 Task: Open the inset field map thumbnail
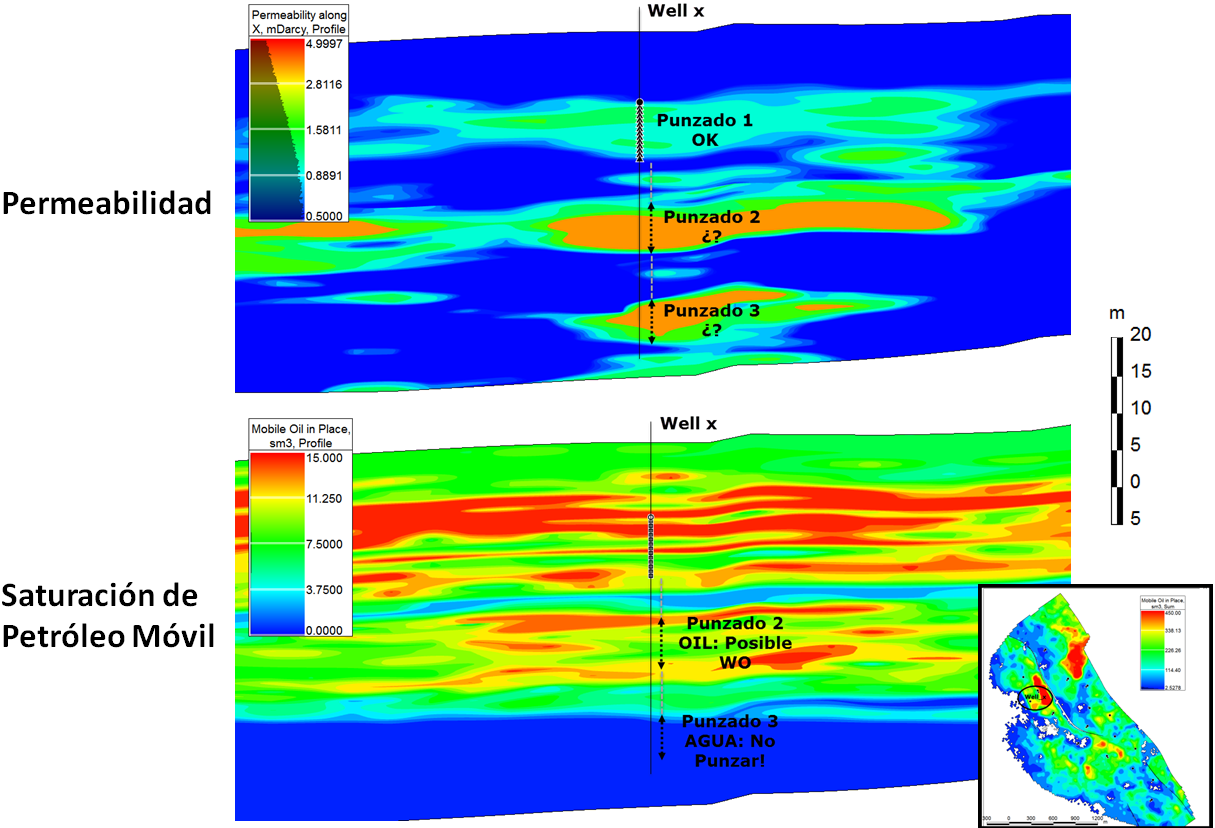pyautogui.click(x=1095, y=706)
